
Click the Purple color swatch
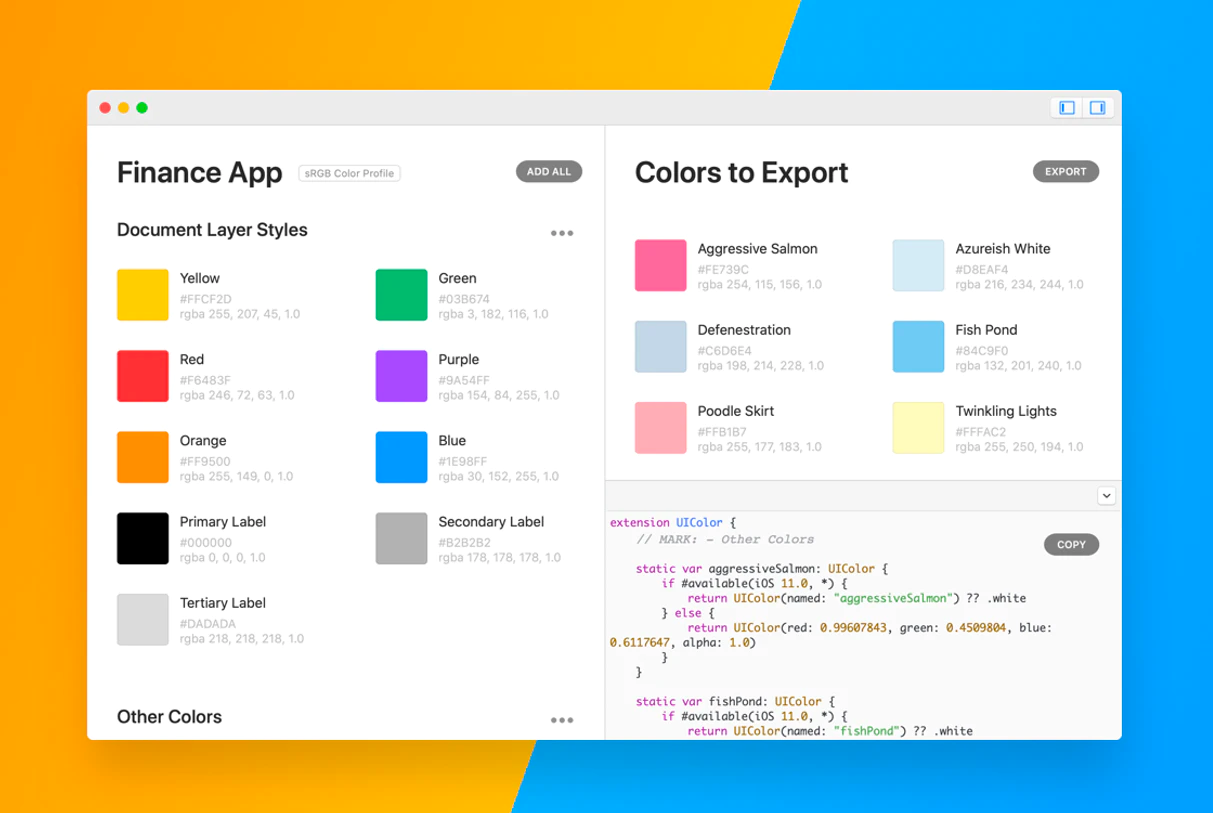click(401, 376)
